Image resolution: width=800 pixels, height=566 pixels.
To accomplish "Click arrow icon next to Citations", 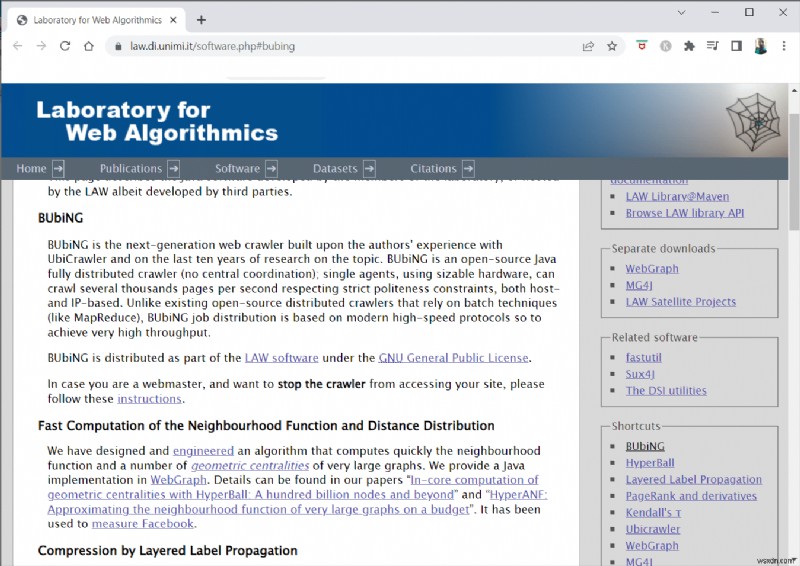I will coord(468,168).
